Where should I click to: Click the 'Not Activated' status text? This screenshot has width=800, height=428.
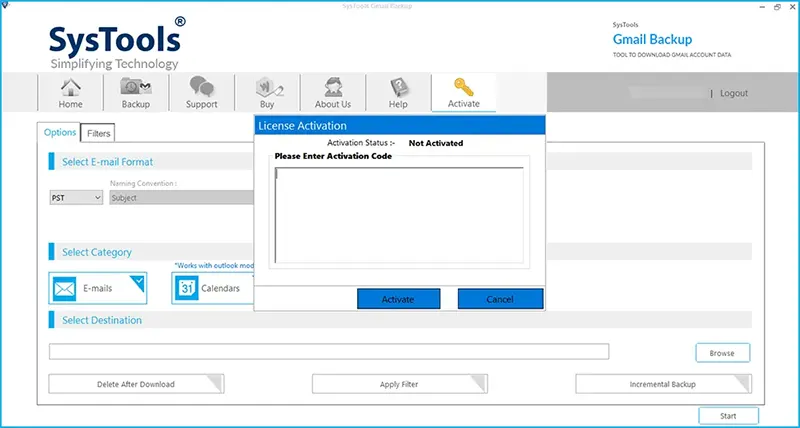tap(436, 143)
